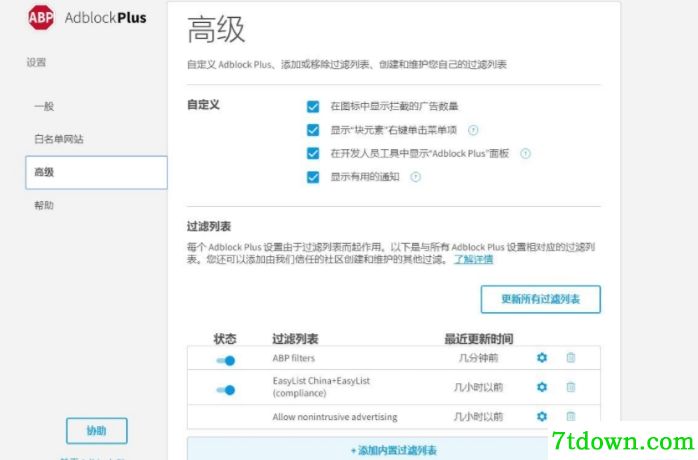Open the 一般 settings tab
Image resolution: width=698 pixels, height=460 pixels.
click(x=44, y=106)
